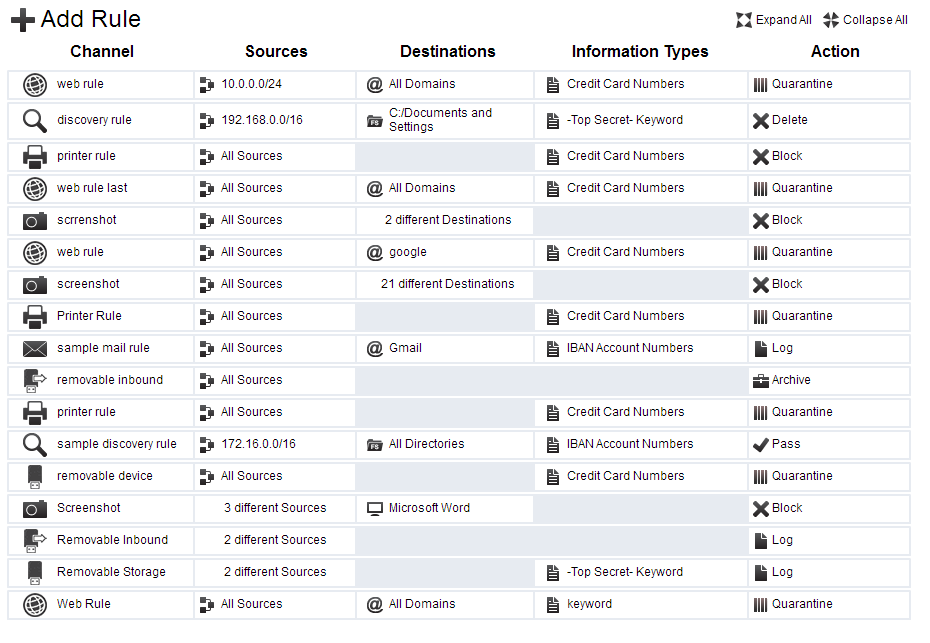Screen dimensions: 930x643
Task: Select the magnifier icon for discovery rule
Action: click(x=34, y=121)
